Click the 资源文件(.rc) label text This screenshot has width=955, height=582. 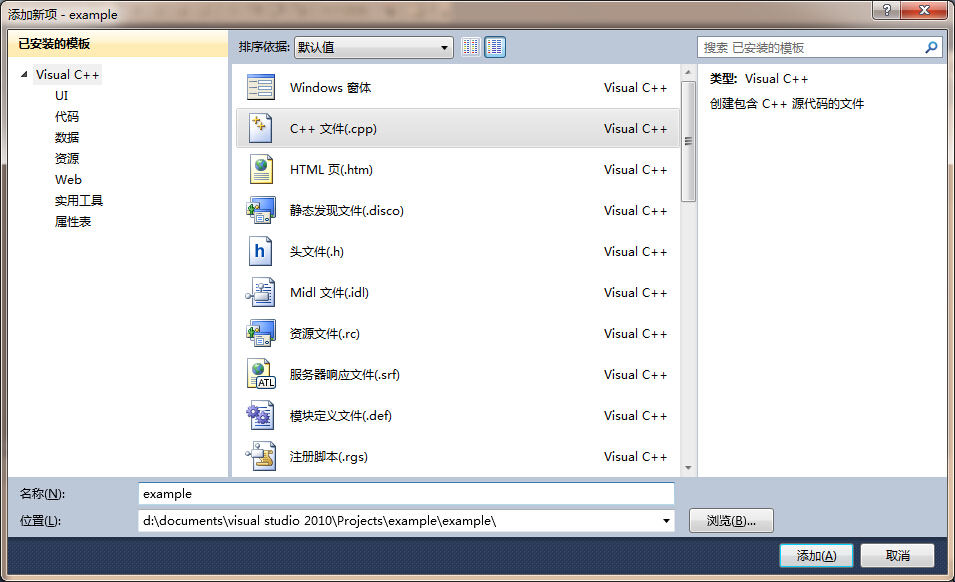[x=325, y=334]
